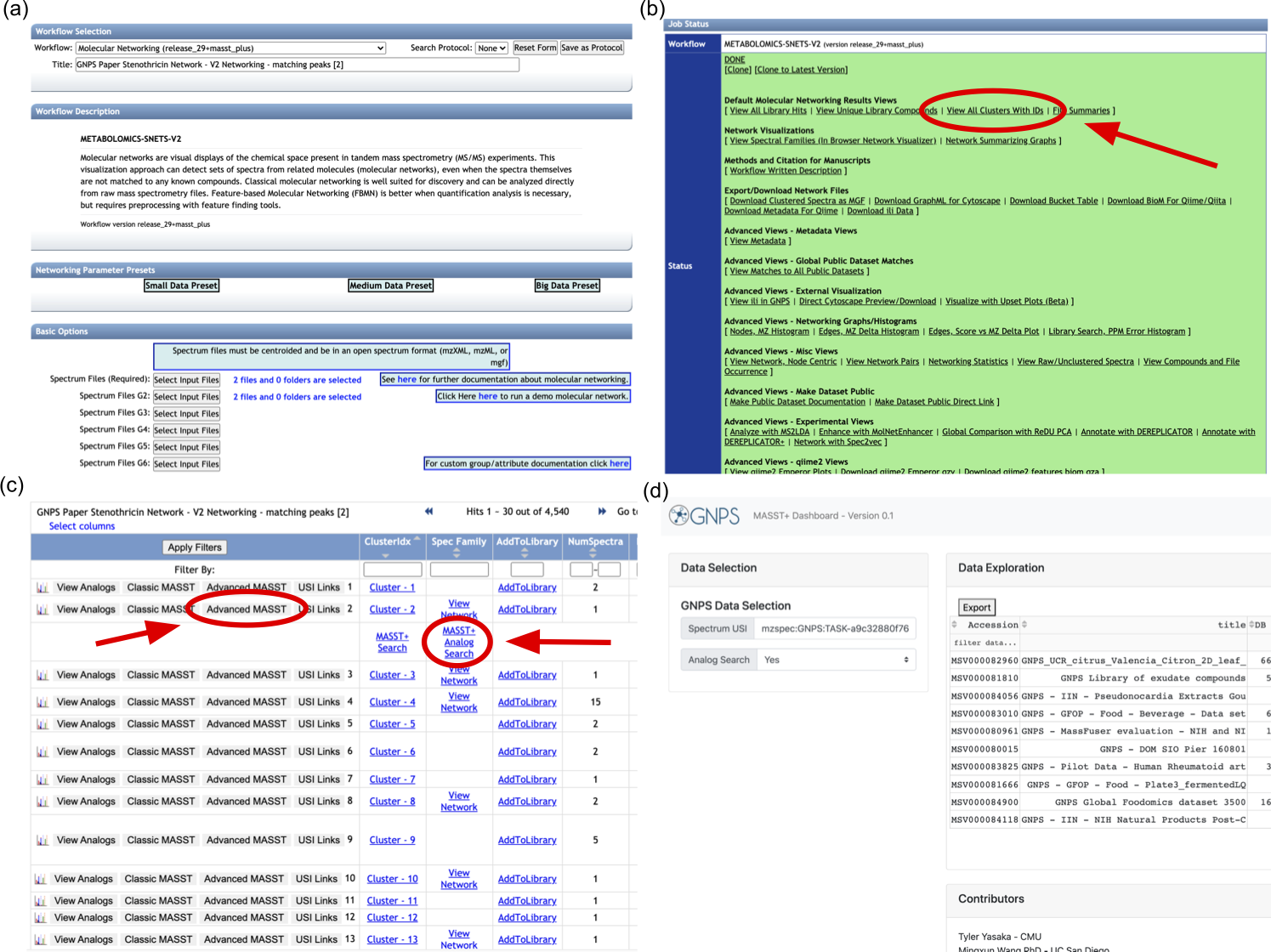Open spectrum chart icon for Cluster 4 row

[x=42, y=702]
